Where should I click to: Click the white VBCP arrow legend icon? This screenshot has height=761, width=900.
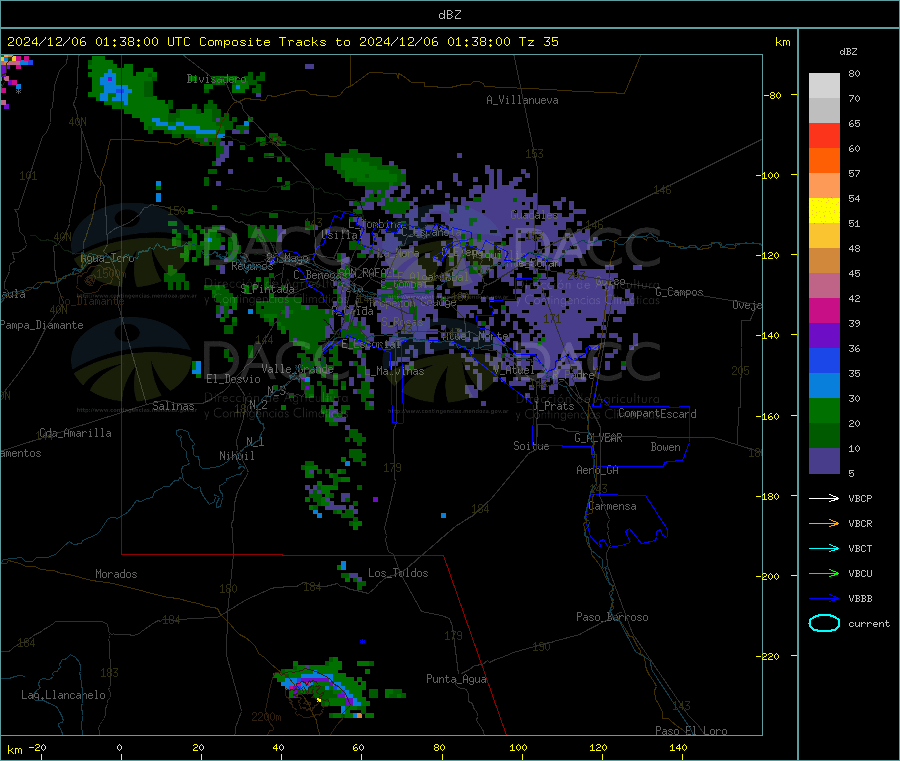point(824,498)
